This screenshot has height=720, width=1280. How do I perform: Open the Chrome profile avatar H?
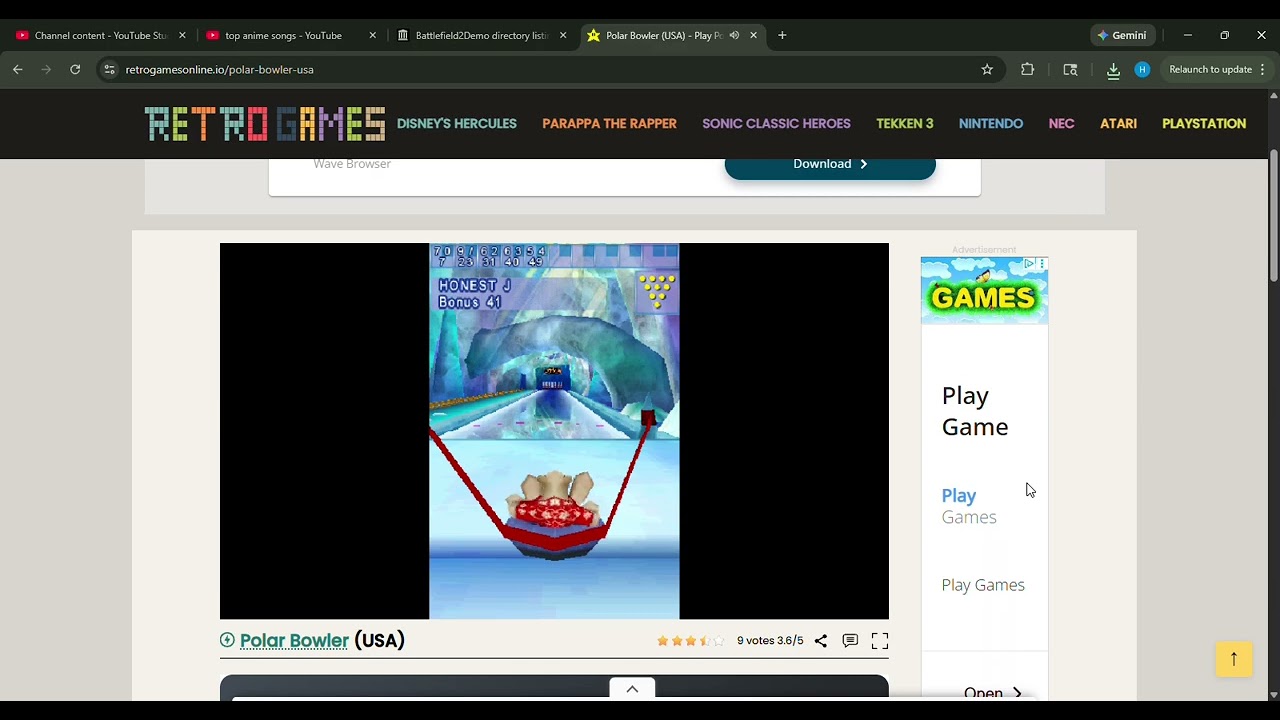point(1142,69)
